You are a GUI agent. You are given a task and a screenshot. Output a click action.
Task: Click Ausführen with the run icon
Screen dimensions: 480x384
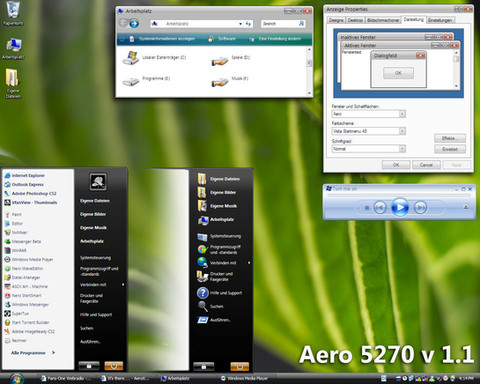(214, 320)
